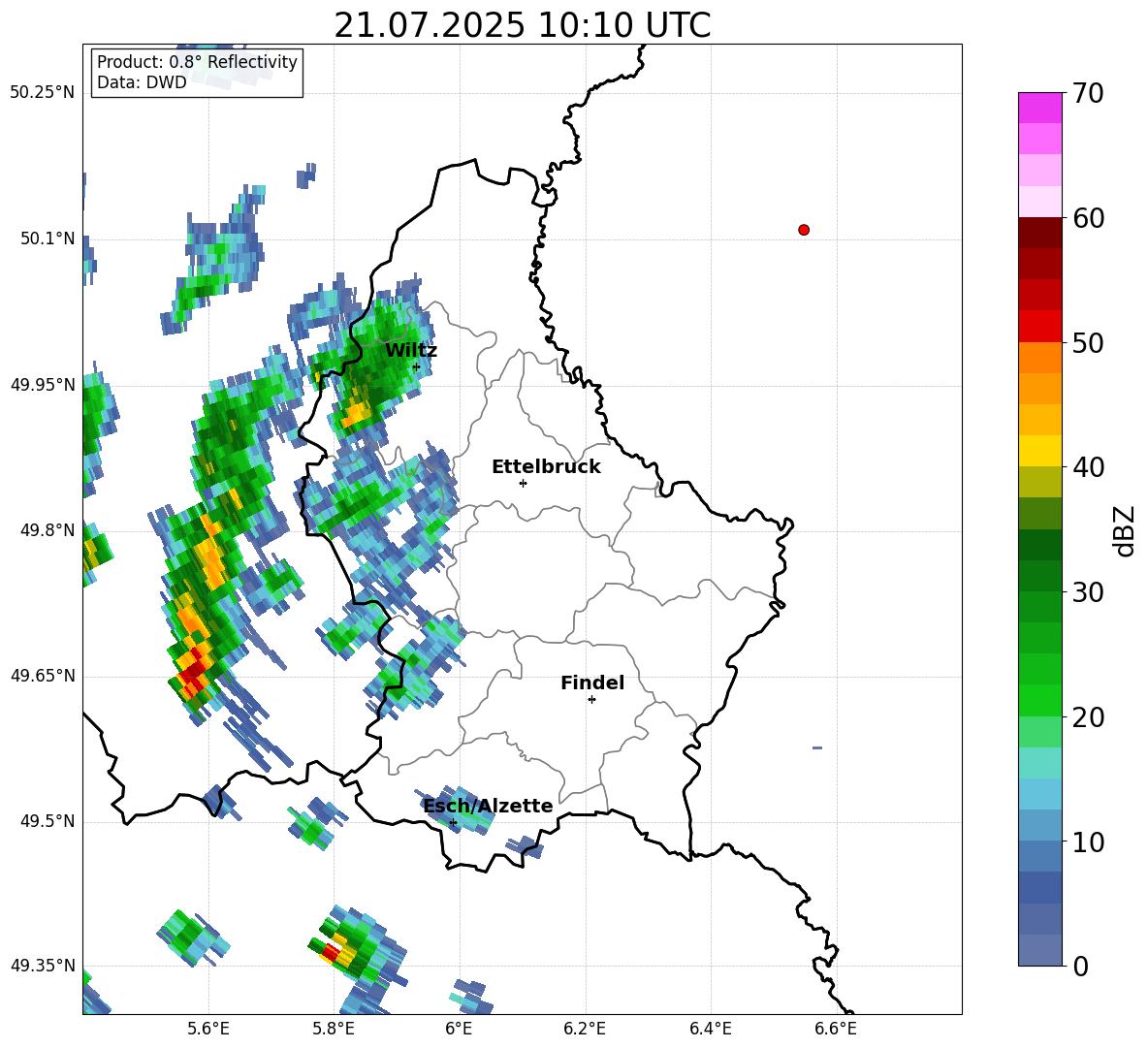Viewport: 1148px width, 1048px height.
Task: Pick the orange colorbar segment below 50
Action: point(1039,358)
